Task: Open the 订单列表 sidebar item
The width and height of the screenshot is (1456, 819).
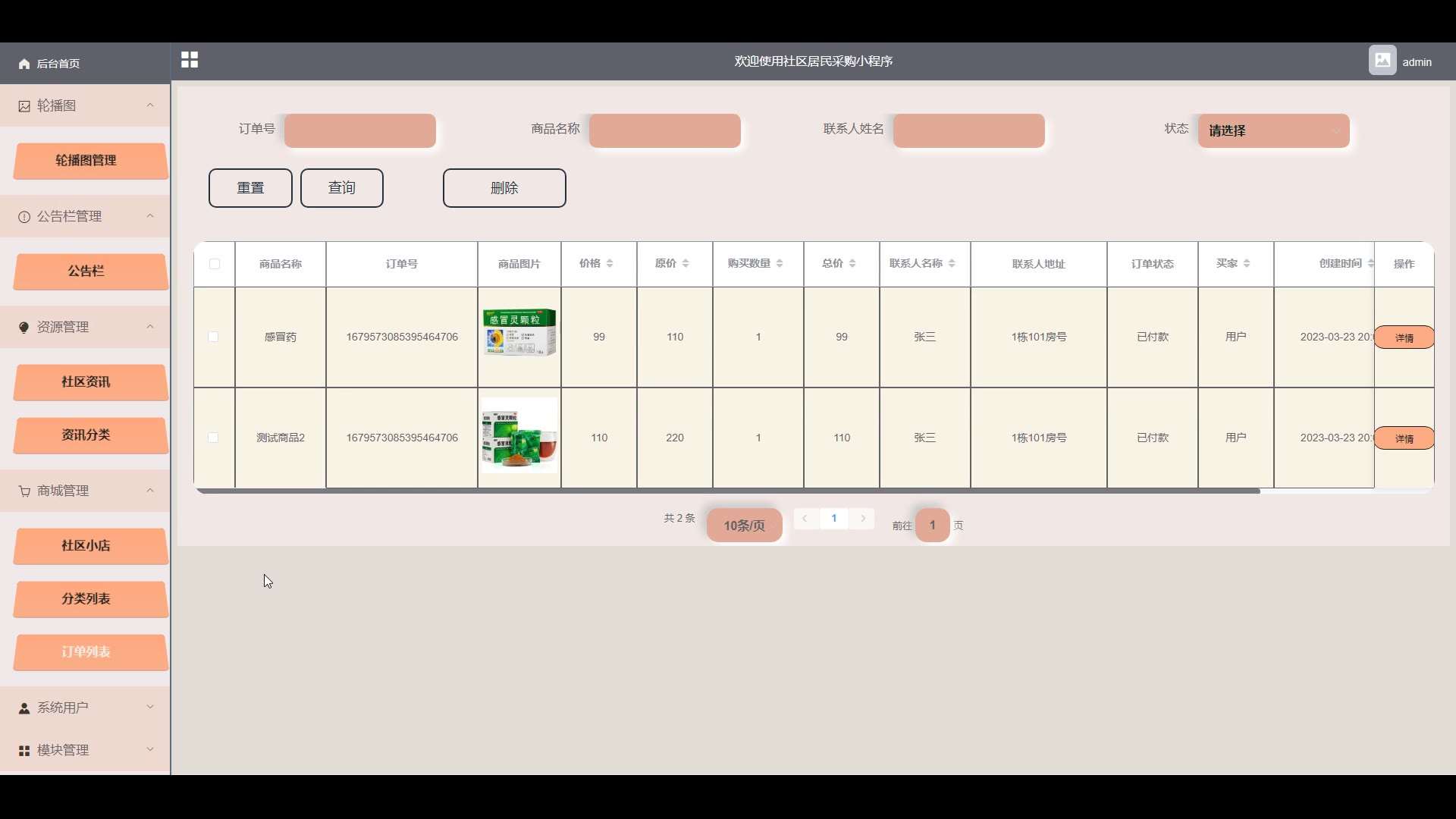Action: point(86,652)
